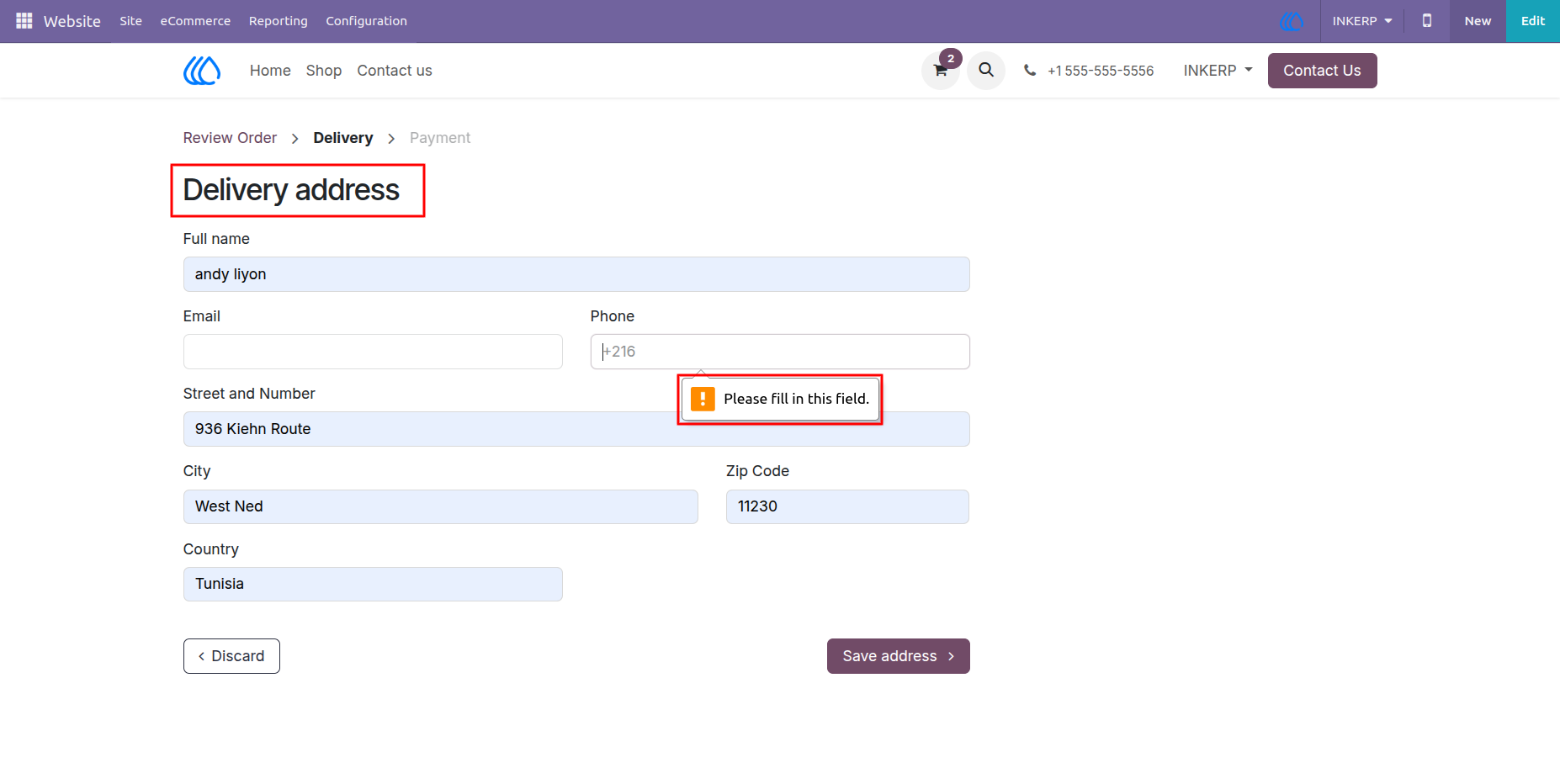Viewport: 1560px width, 784px height.
Task: Click into the empty Email field
Action: tap(373, 352)
